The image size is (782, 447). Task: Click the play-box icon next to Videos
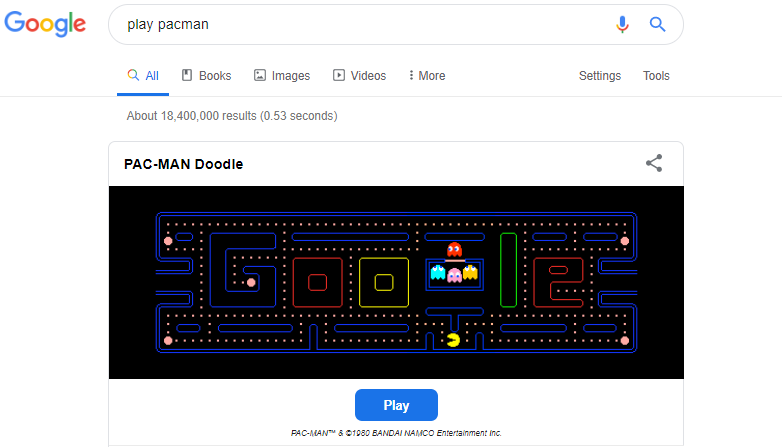point(339,75)
